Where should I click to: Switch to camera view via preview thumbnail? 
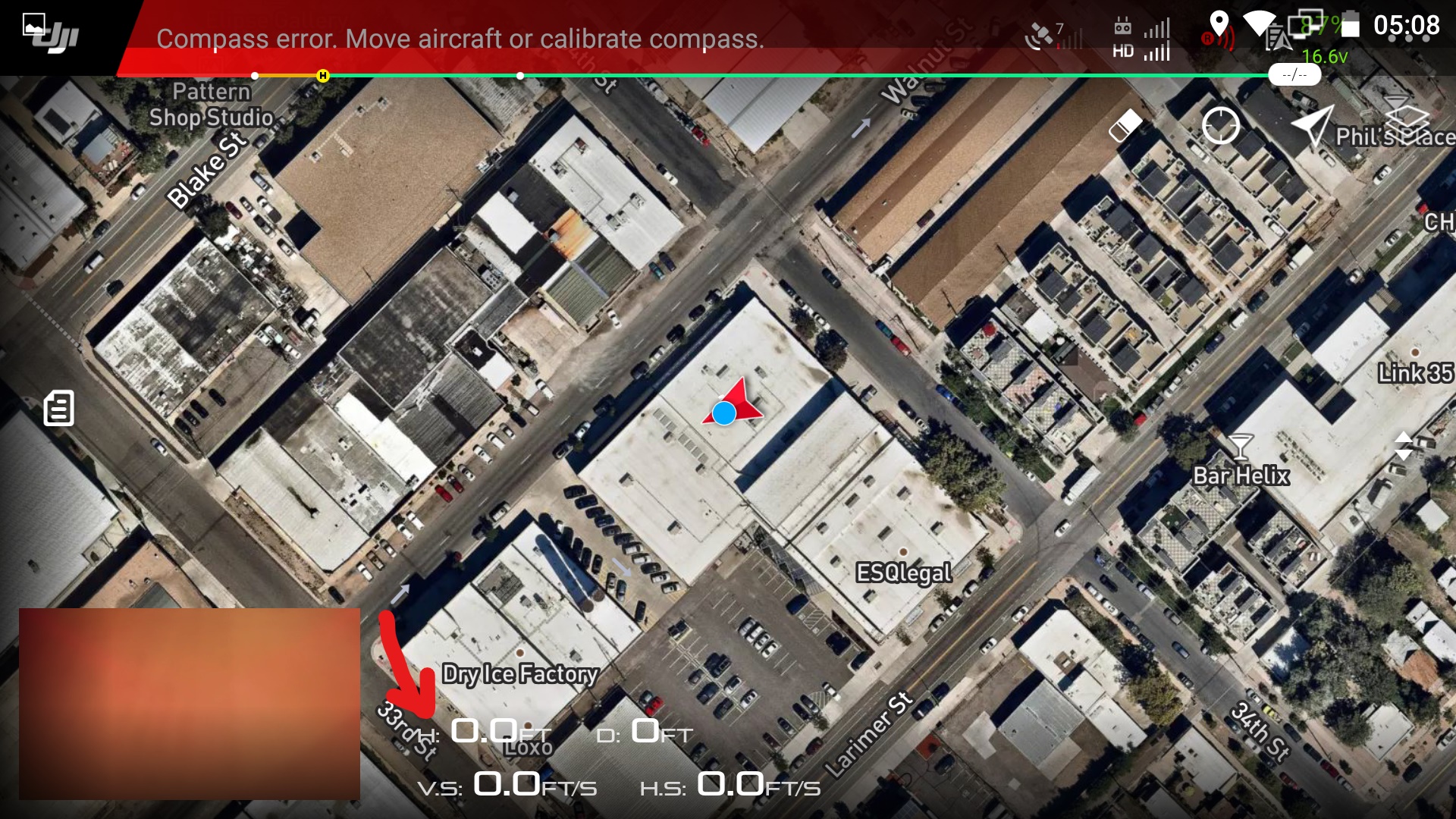point(190,704)
